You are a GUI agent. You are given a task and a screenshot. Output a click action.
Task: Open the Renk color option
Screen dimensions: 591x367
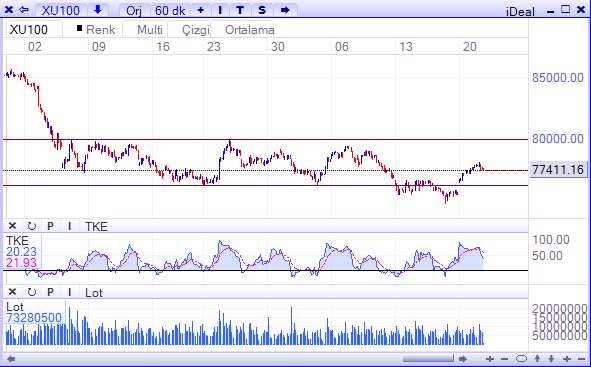pyautogui.click(x=100, y=30)
